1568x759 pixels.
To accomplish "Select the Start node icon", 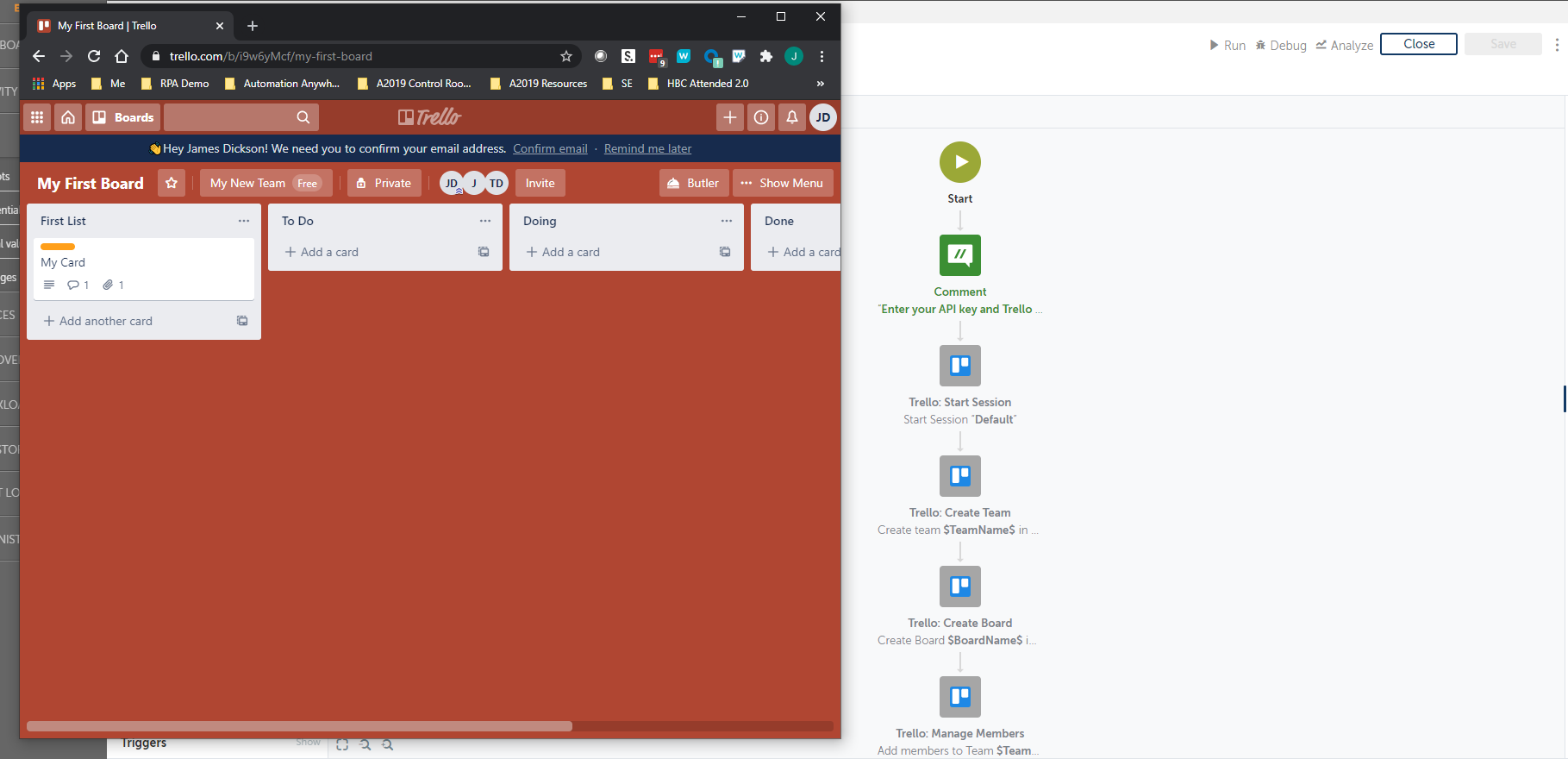I will coord(960,162).
